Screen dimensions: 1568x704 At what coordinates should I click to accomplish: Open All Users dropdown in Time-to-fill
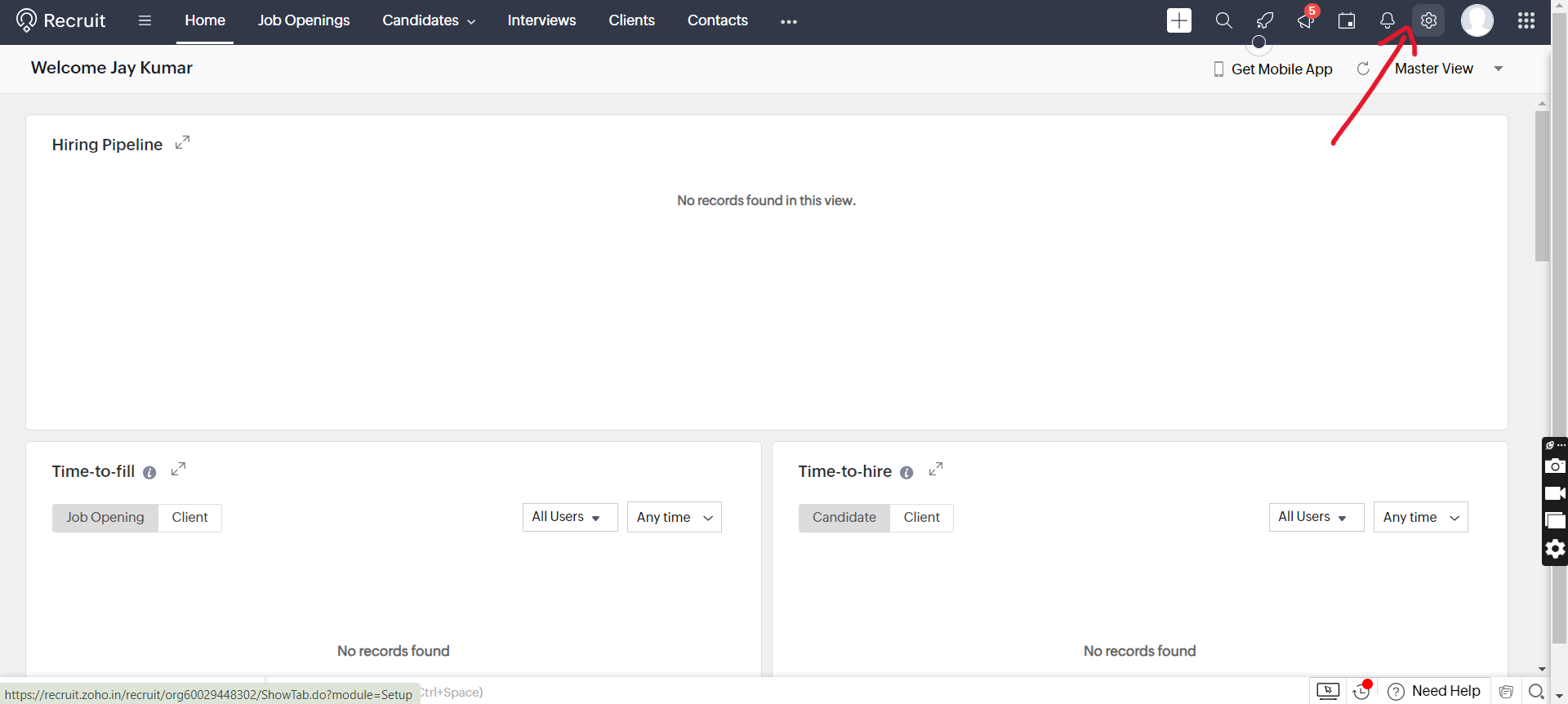[570, 517]
